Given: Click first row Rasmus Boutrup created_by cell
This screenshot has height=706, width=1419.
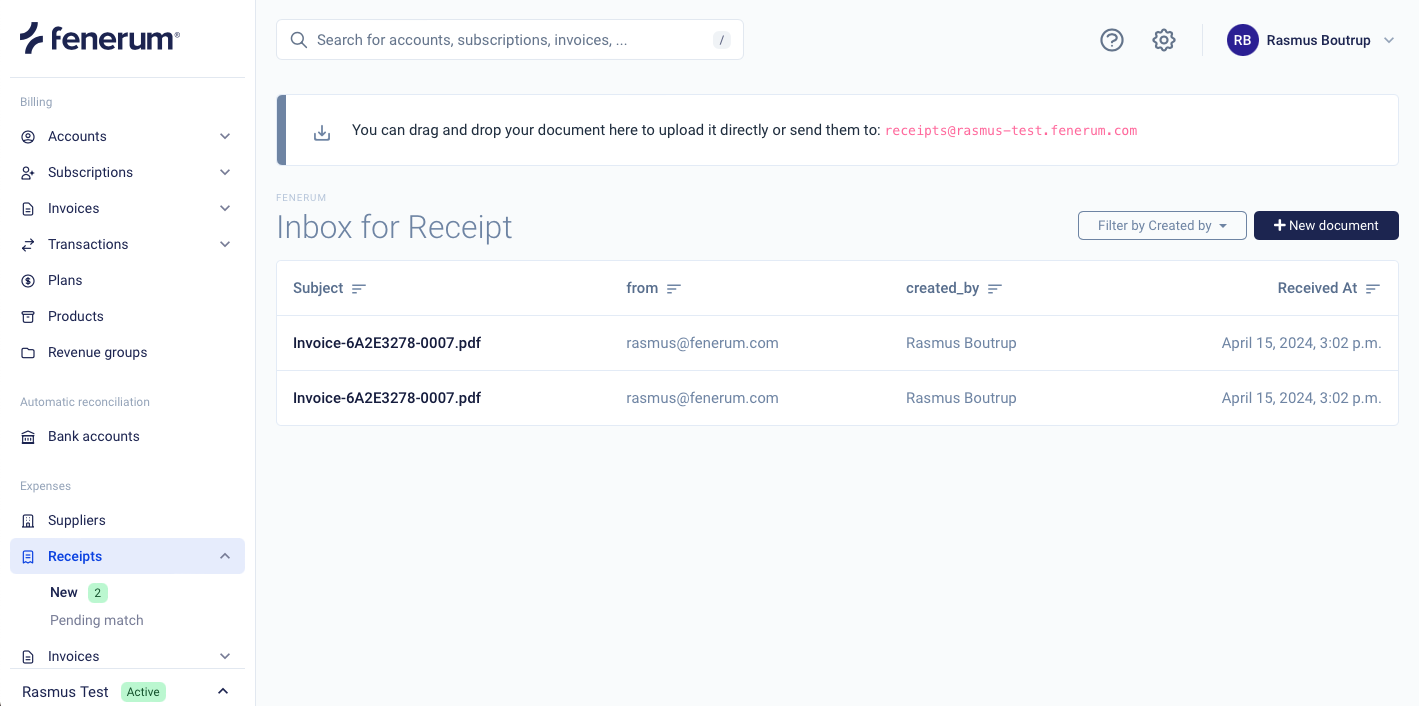Looking at the screenshot, I should 961,343.
